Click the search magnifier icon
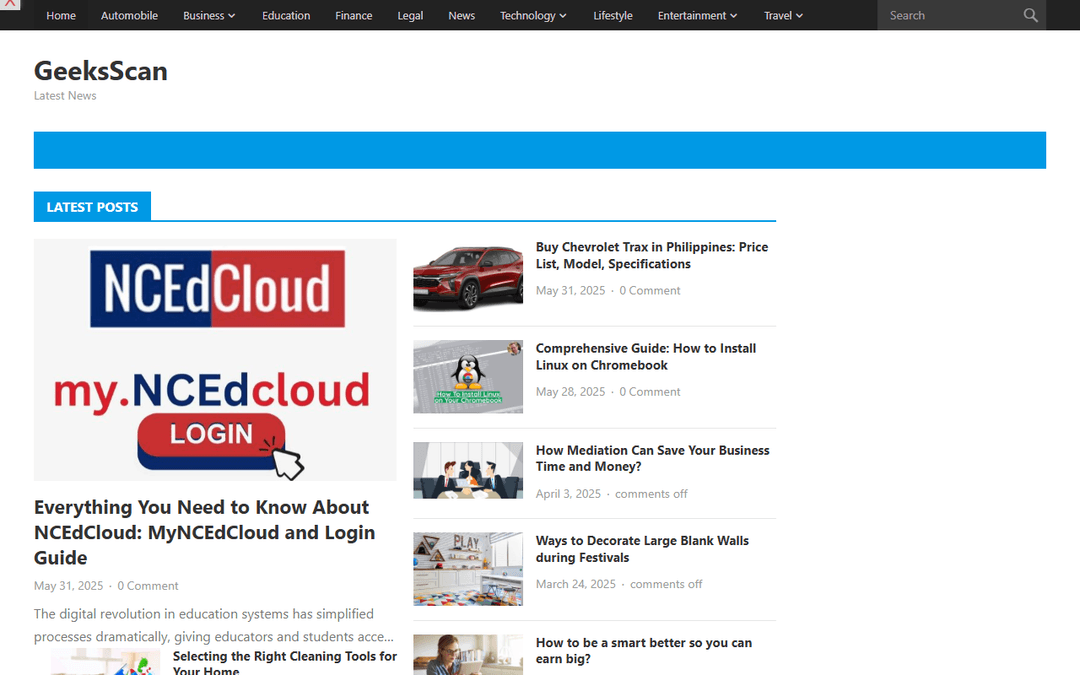The height and width of the screenshot is (675, 1080). (1030, 15)
